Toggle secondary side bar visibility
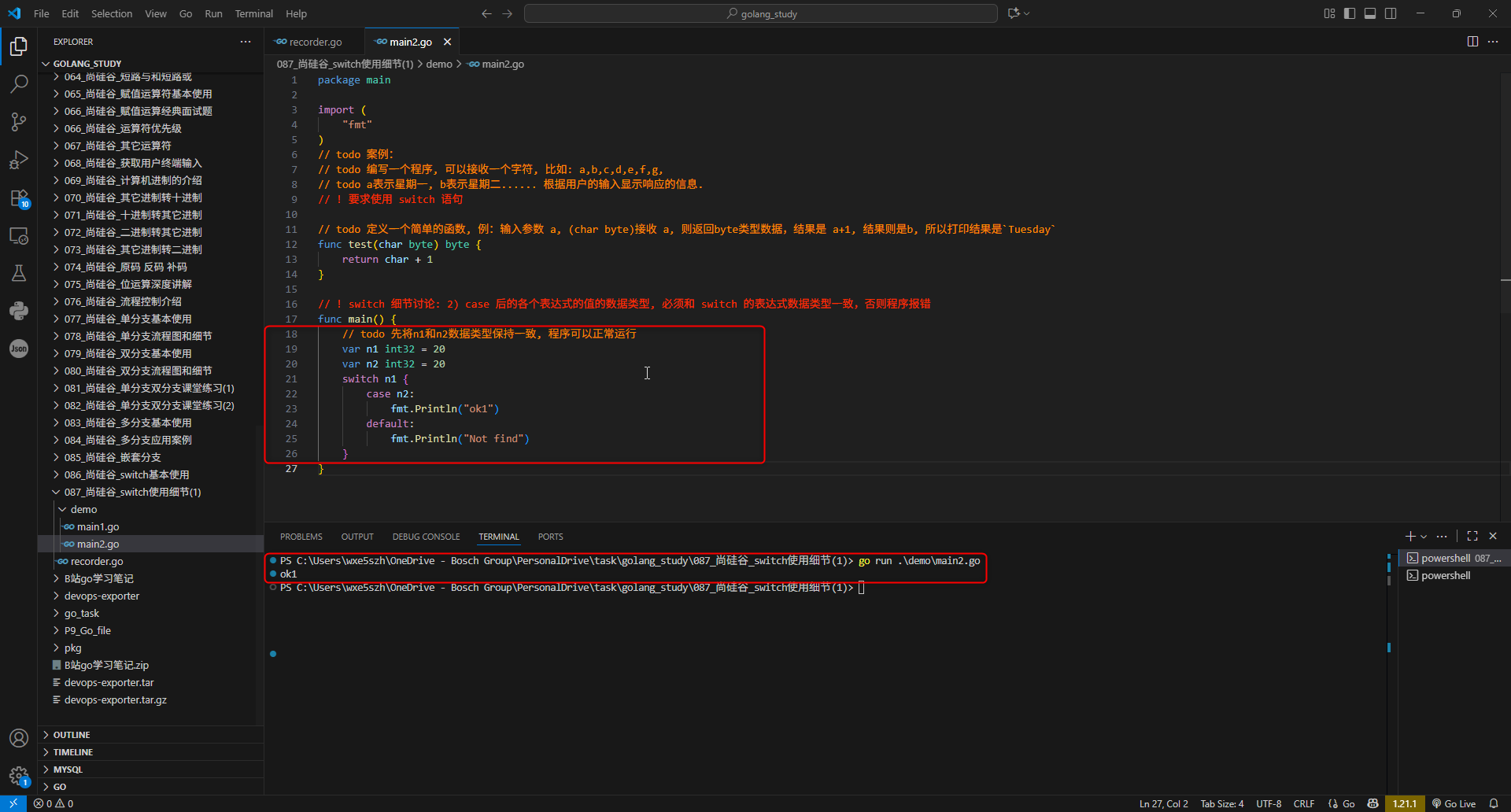 [x=1391, y=13]
